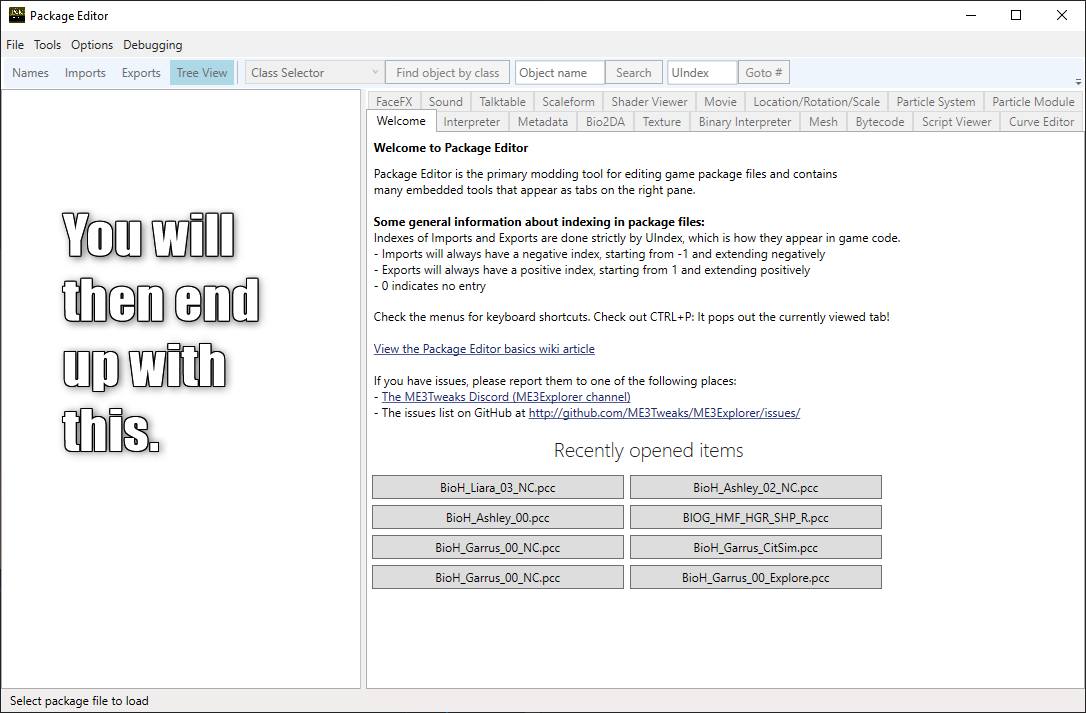Follow the Package Editor basics wiki link
Screen dimensions: 1086x713
(484, 349)
